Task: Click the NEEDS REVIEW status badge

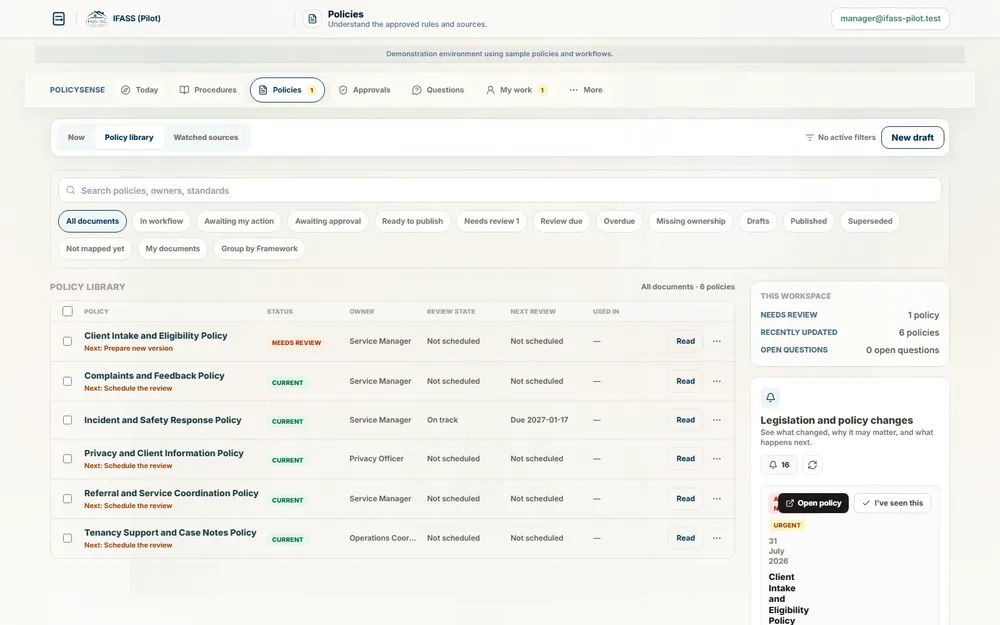Action: 297,342
